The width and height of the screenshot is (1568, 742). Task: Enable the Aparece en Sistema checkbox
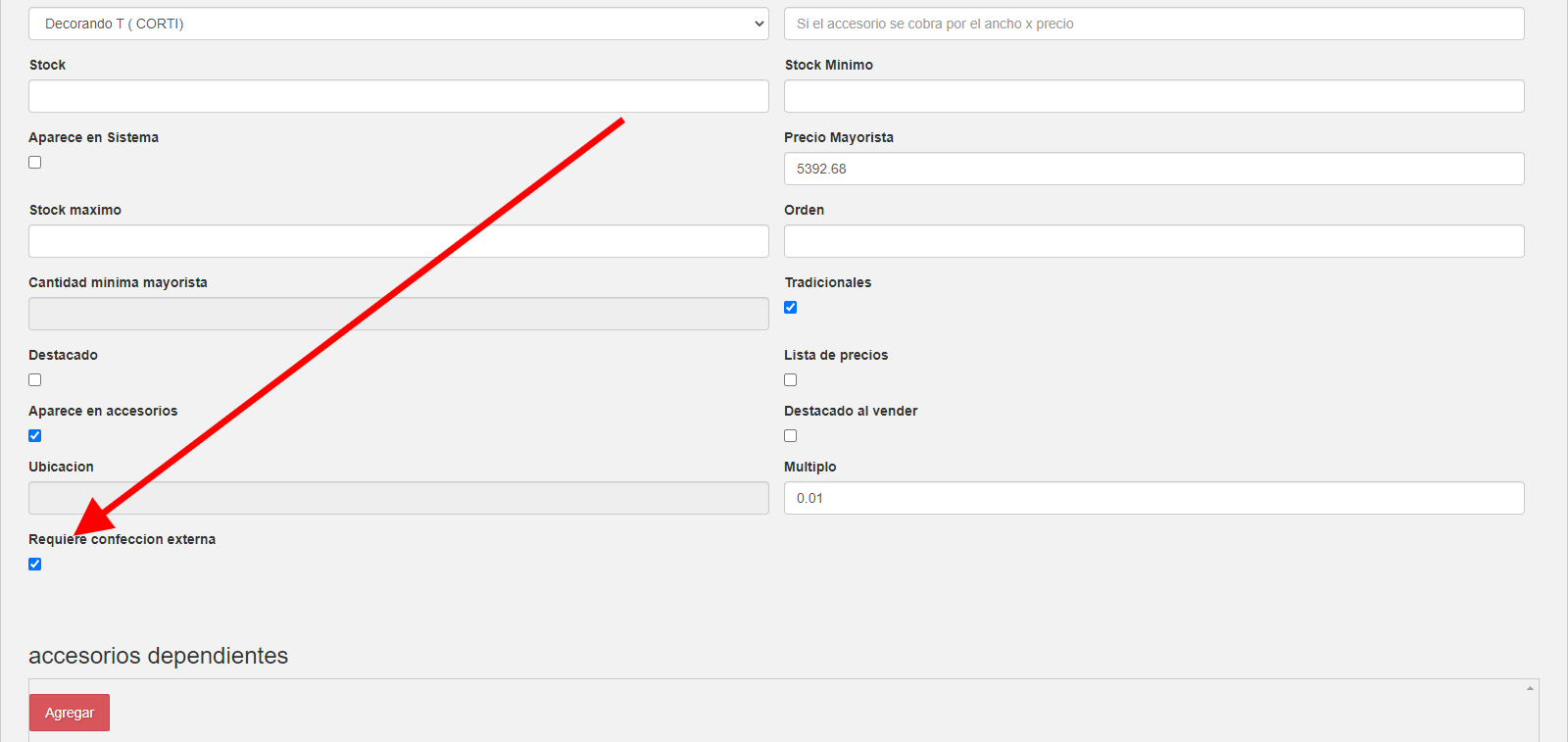pyautogui.click(x=35, y=163)
